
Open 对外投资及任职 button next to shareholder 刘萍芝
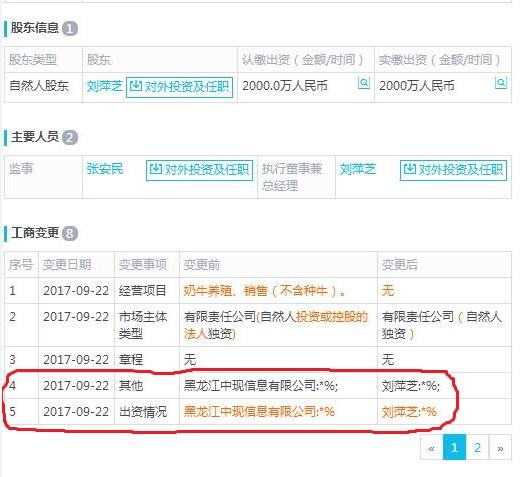(x=179, y=87)
